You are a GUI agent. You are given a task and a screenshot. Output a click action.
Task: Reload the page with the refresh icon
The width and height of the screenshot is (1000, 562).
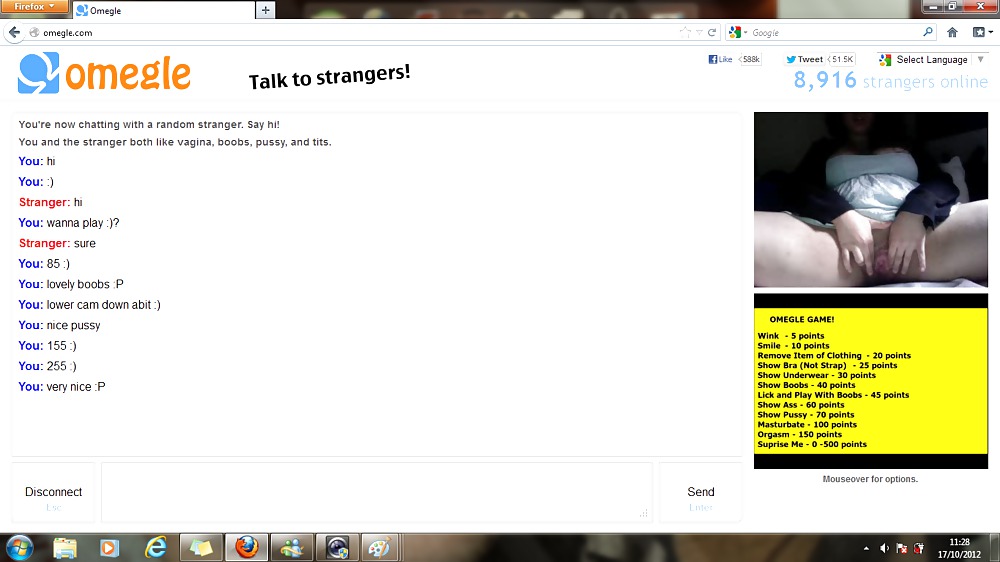coord(712,32)
